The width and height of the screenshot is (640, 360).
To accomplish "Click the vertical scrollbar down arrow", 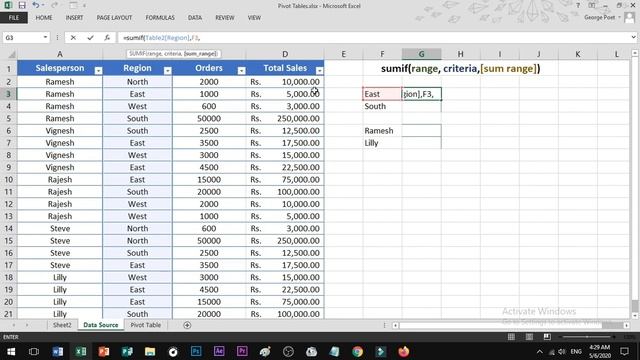I will [635, 316].
